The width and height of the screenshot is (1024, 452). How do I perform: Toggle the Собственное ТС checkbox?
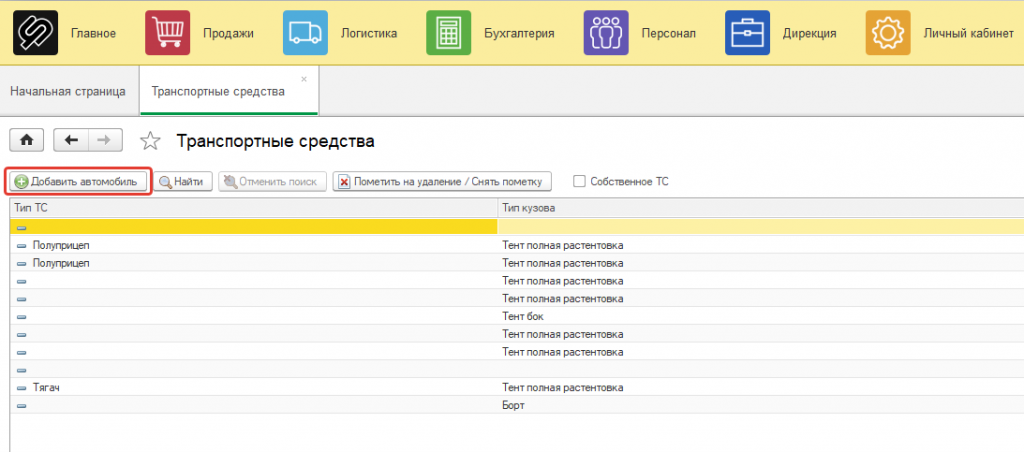pyautogui.click(x=579, y=182)
